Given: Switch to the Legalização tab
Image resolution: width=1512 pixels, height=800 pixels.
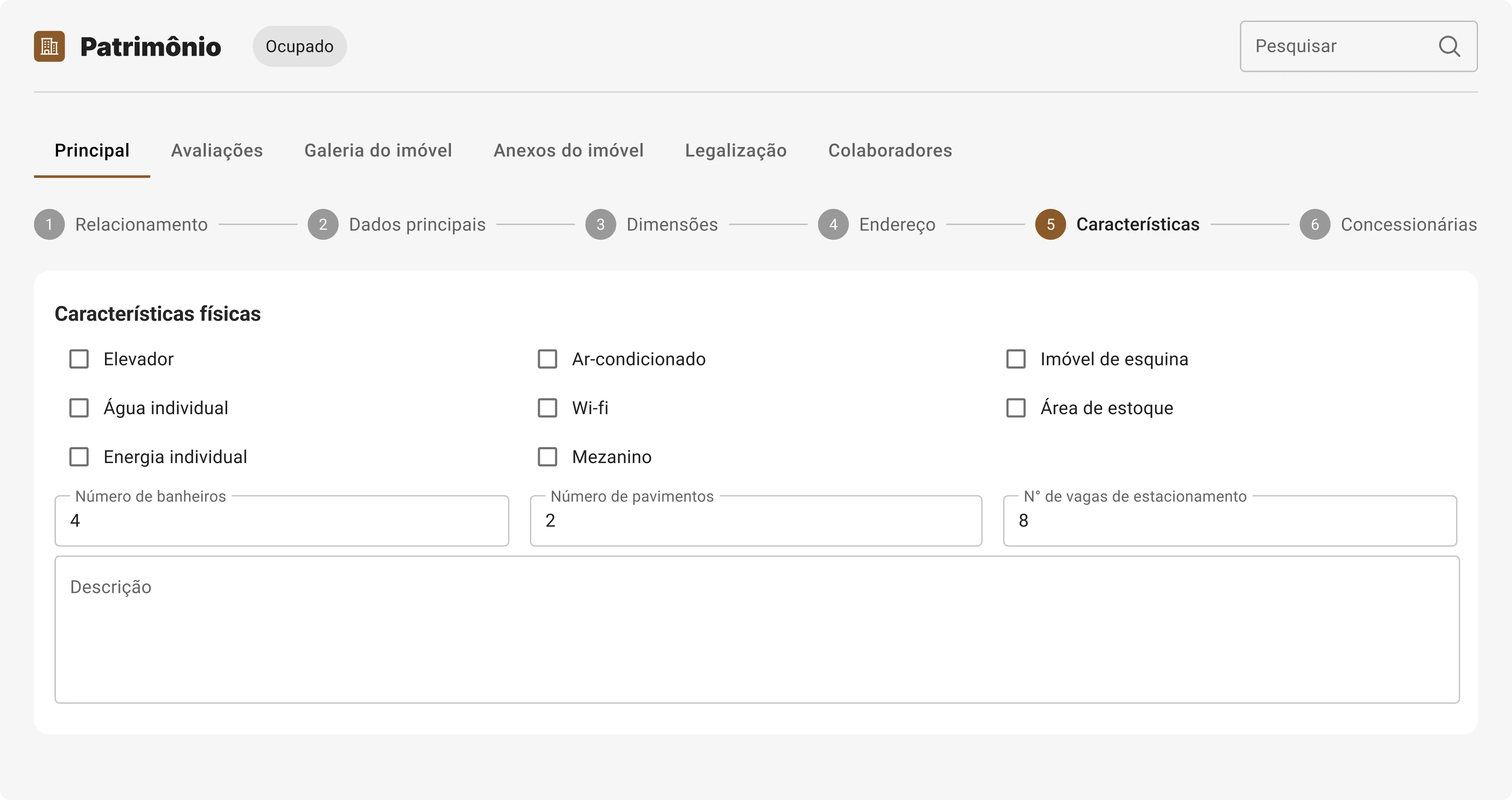Looking at the screenshot, I should point(736,151).
